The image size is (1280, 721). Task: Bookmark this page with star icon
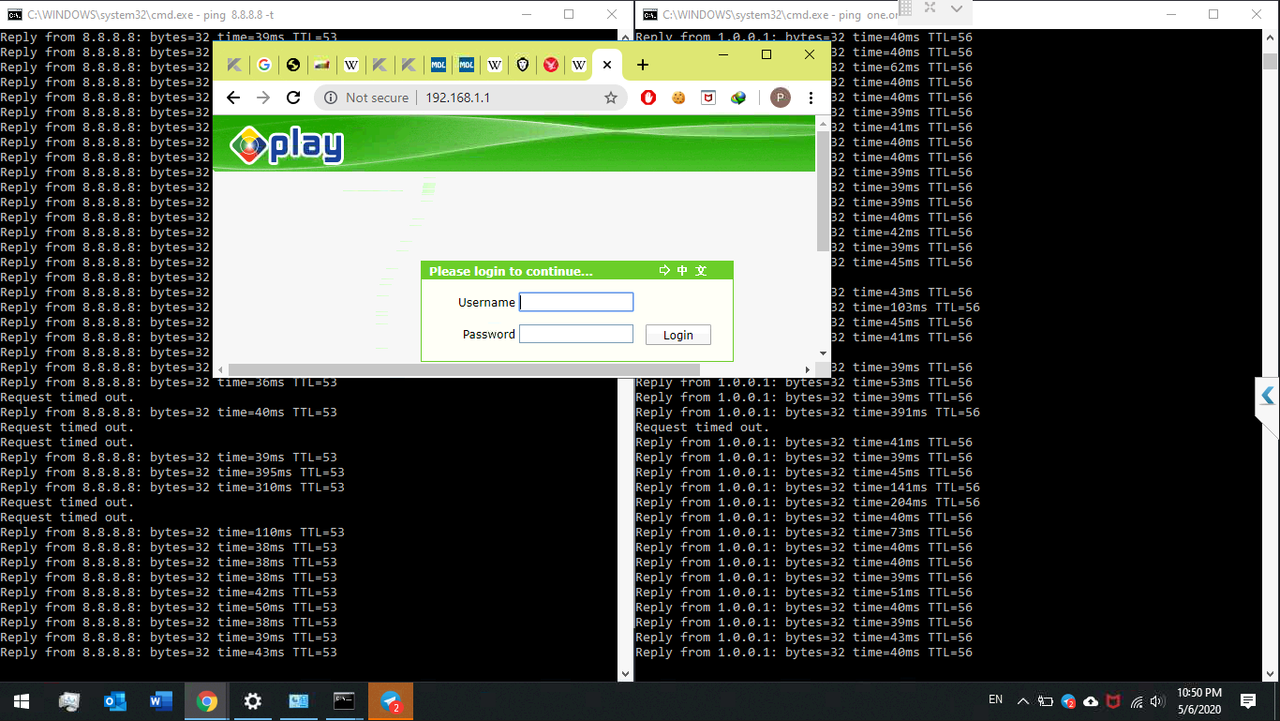point(610,98)
